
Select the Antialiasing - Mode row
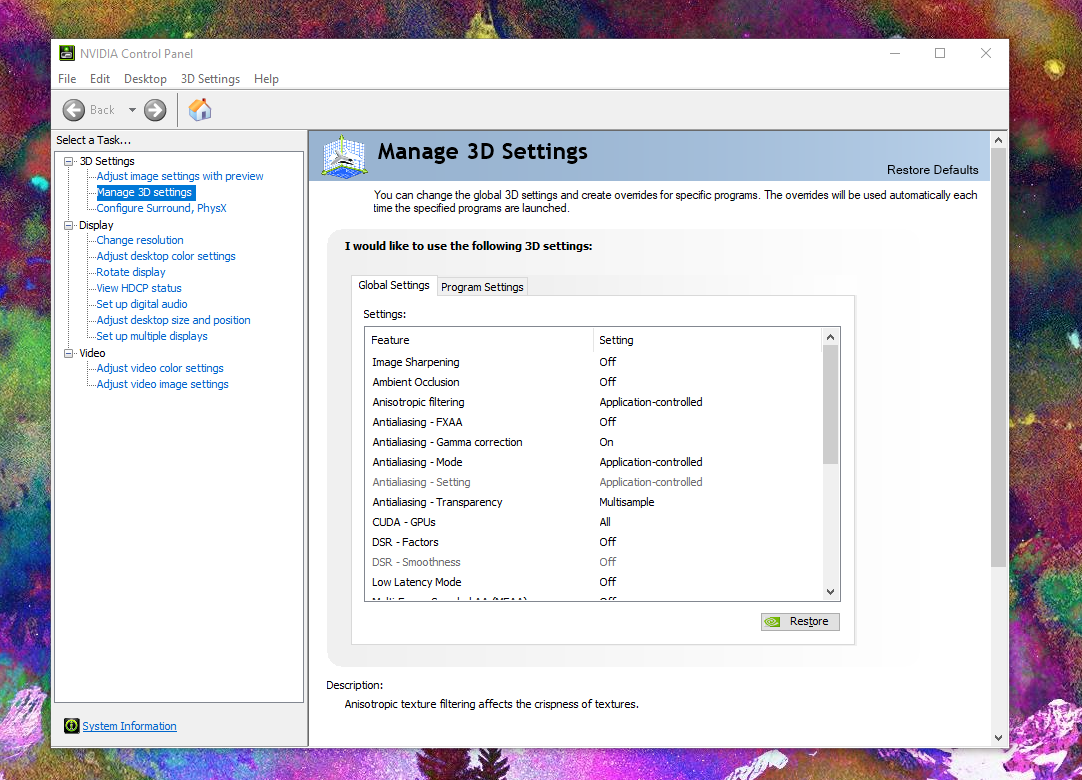[x=594, y=462]
